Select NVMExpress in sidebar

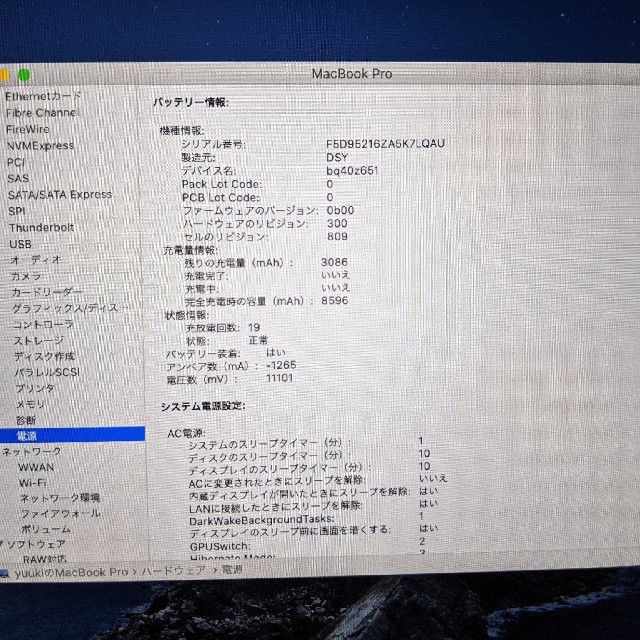(40, 146)
